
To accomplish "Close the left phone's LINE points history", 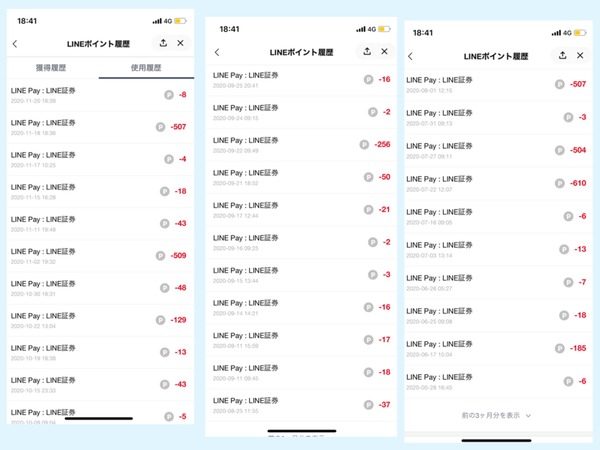I will tap(181, 43).
